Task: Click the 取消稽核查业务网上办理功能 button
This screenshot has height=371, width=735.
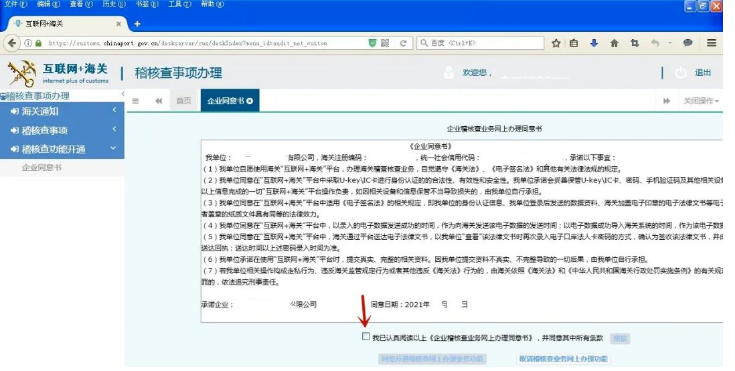Action: coord(563,359)
